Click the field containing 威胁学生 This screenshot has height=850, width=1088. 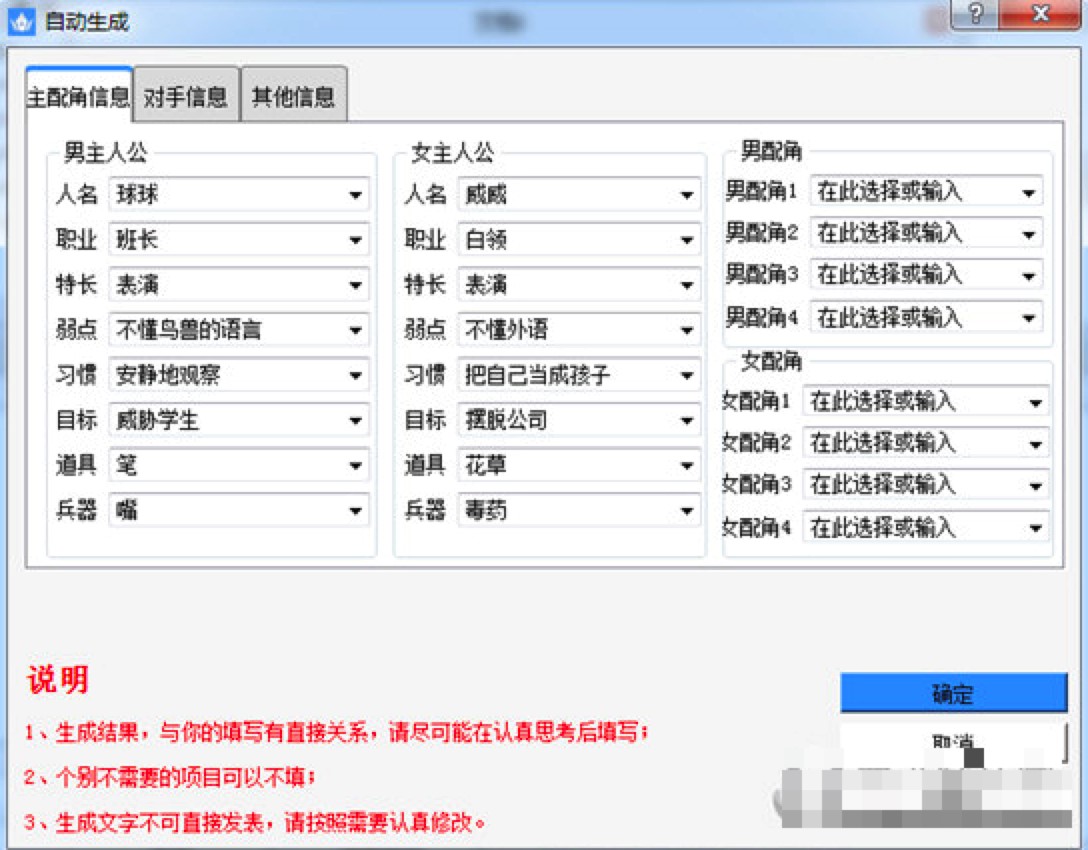239,420
